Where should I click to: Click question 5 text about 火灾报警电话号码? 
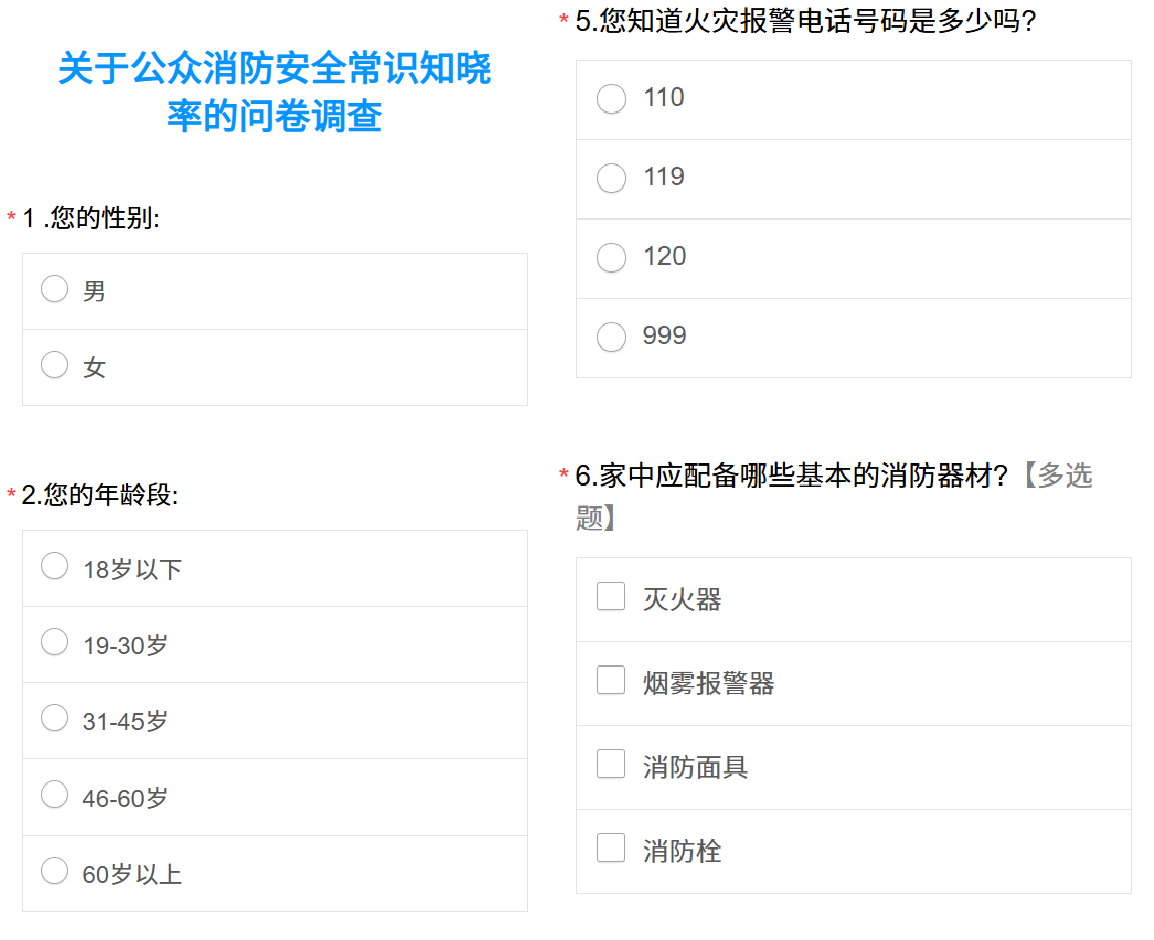tap(806, 21)
